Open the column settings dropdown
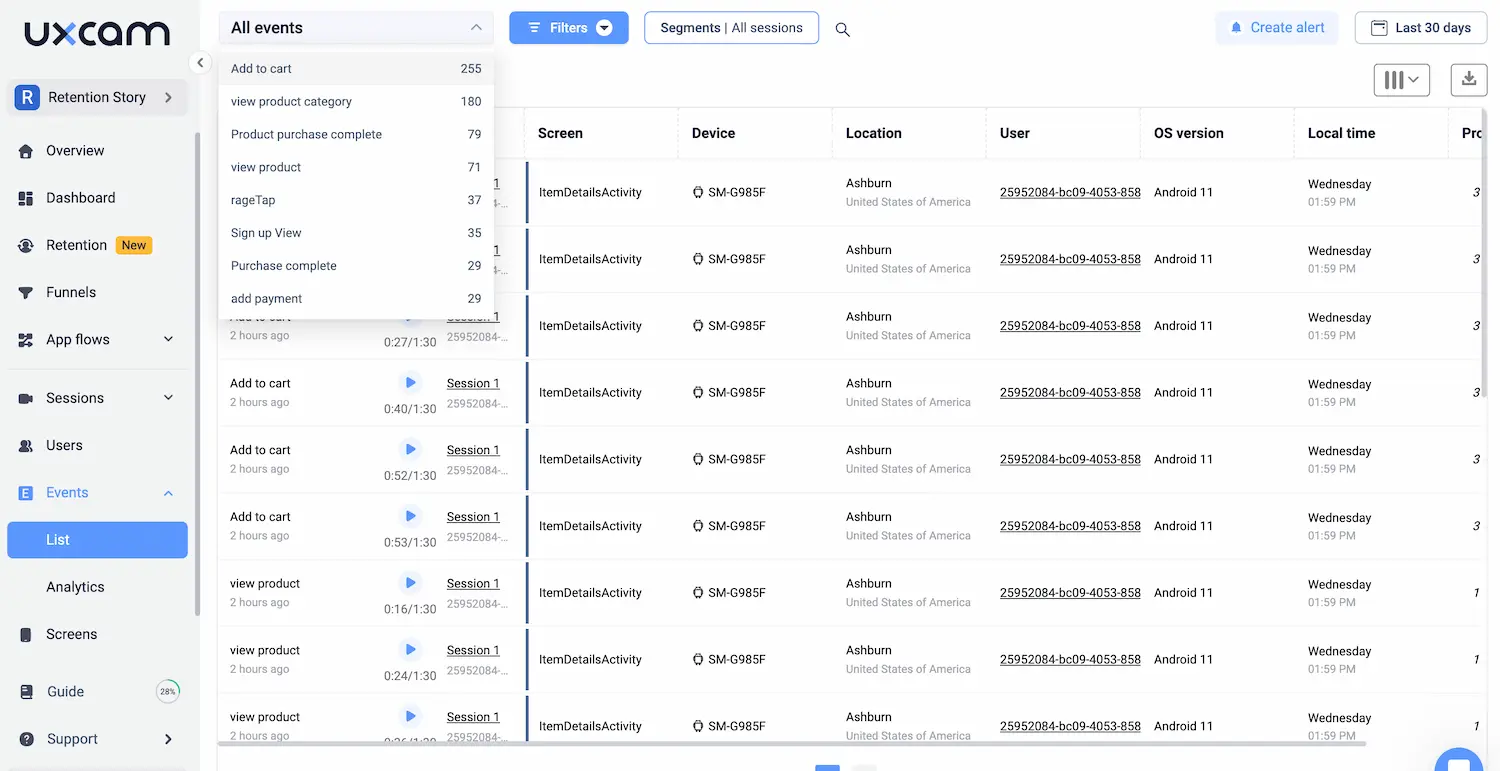The width and height of the screenshot is (1500, 771). tap(1402, 80)
